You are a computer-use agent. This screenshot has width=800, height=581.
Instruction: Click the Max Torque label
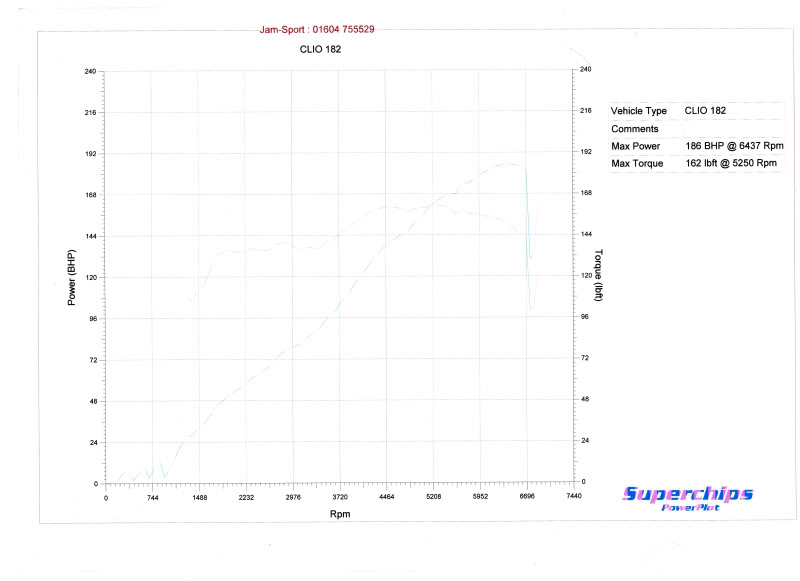(x=638, y=163)
